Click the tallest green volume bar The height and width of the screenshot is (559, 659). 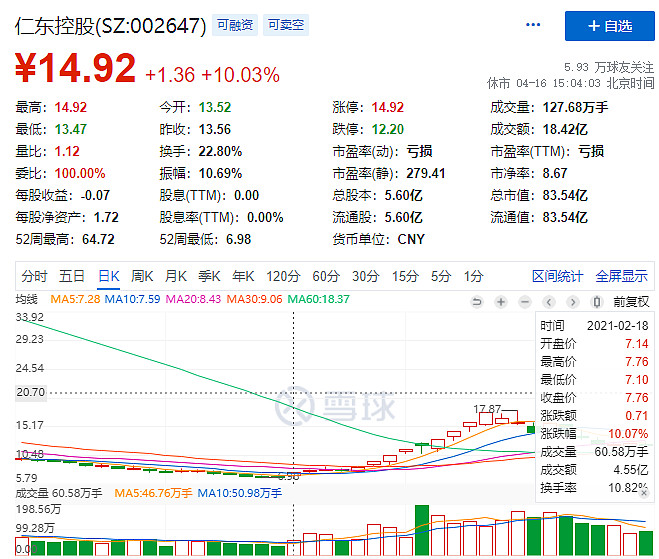click(422, 530)
